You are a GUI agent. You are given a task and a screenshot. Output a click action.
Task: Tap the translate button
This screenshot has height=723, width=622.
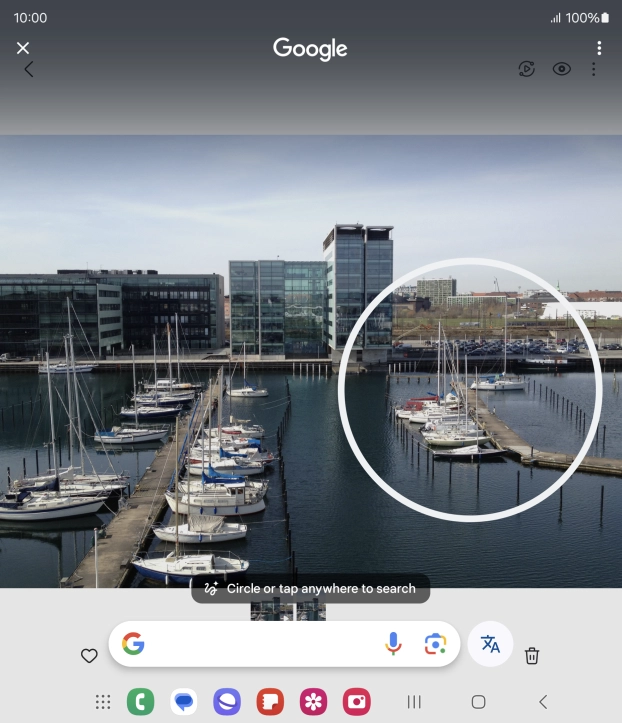point(490,644)
